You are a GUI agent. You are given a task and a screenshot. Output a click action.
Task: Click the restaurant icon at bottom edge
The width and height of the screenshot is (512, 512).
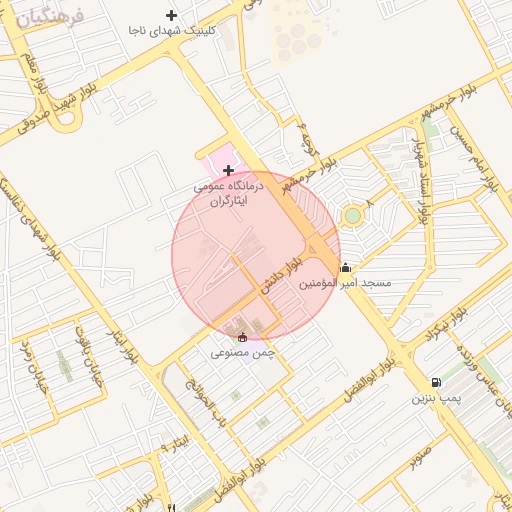(172, 508)
